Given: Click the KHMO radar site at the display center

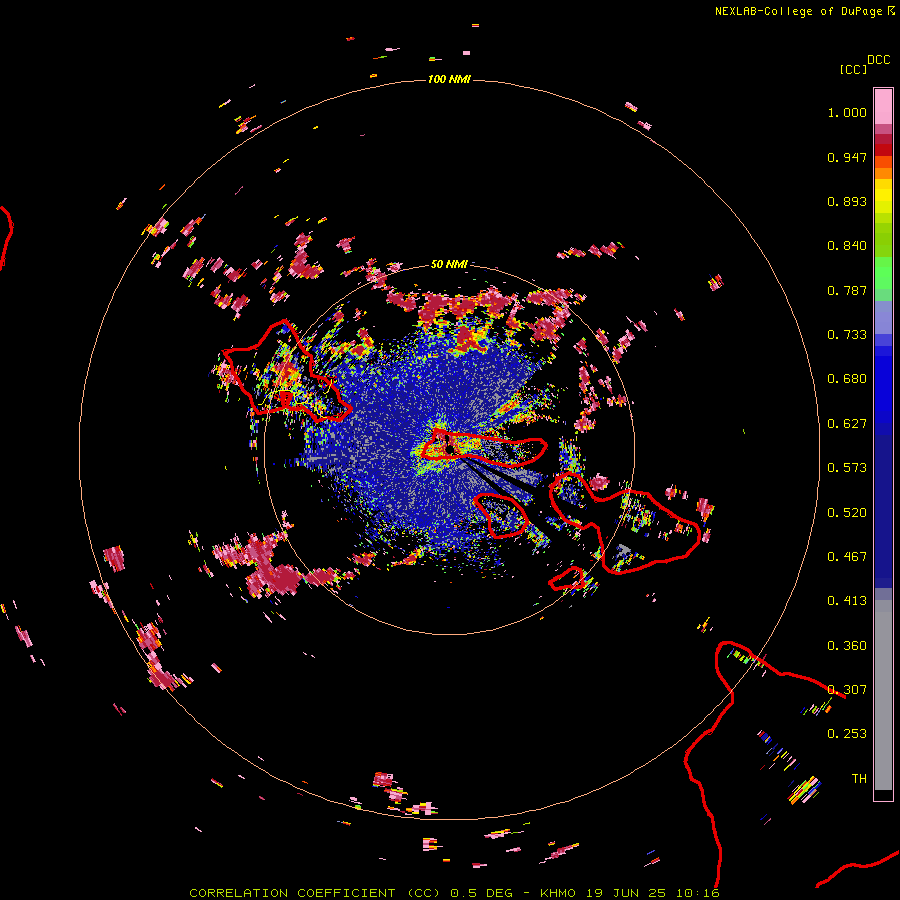Looking at the screenshot, I should click(450, 448).
